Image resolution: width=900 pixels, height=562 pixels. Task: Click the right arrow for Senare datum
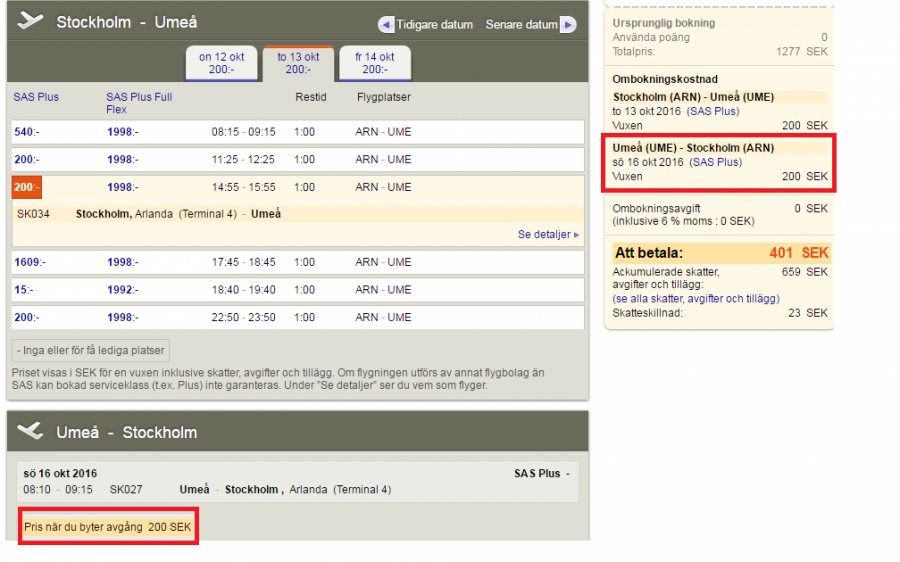pyautogui.click(x=568, y=24)
